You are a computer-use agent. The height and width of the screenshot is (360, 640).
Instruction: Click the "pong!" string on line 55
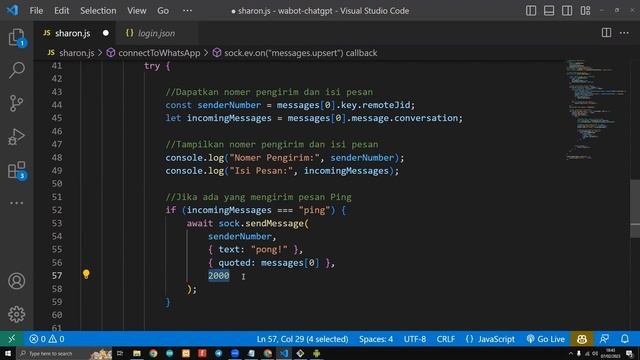[x=269, y=249]
